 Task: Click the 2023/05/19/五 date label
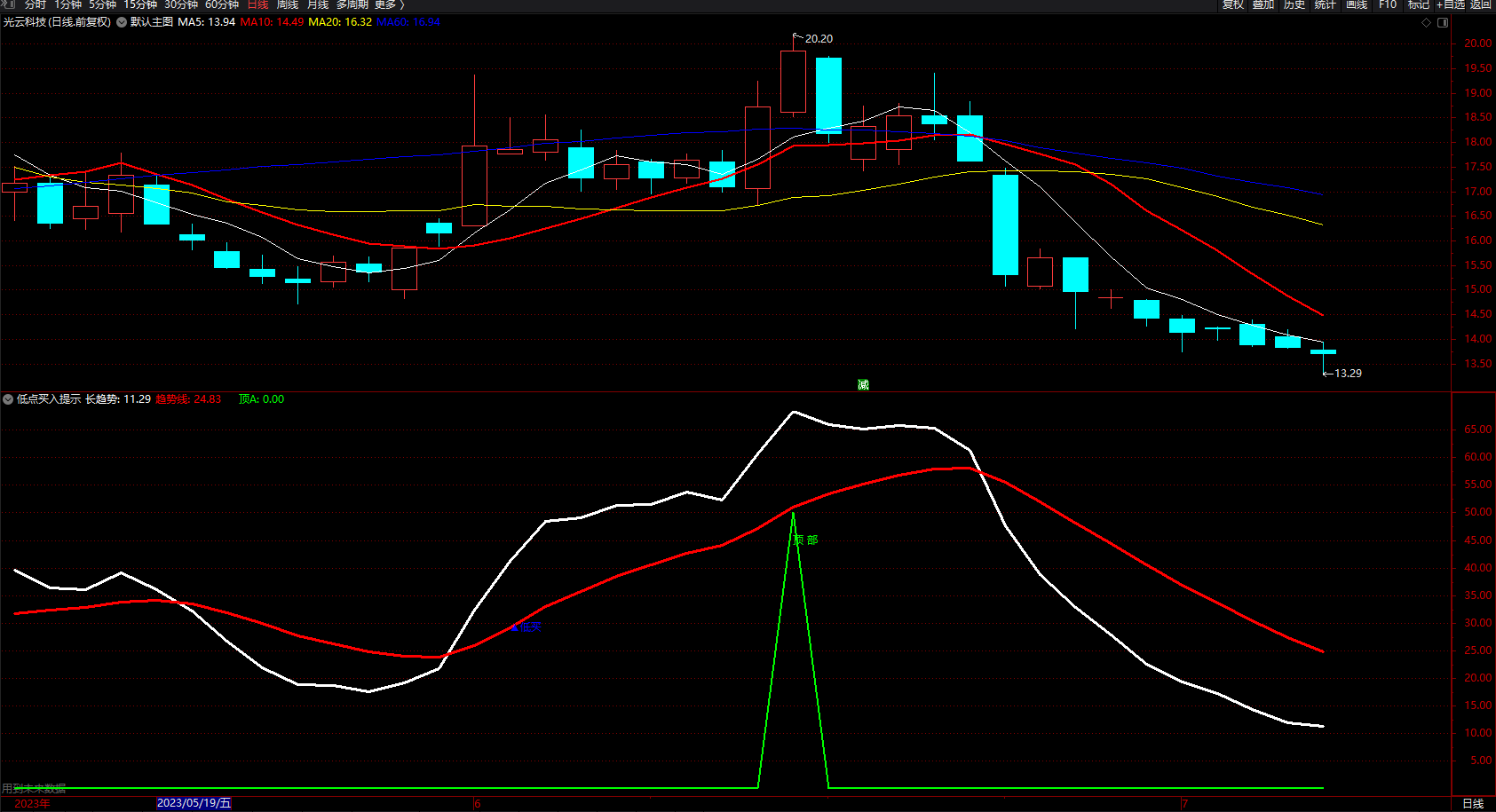pyautogui.click(x=194, y=803)
